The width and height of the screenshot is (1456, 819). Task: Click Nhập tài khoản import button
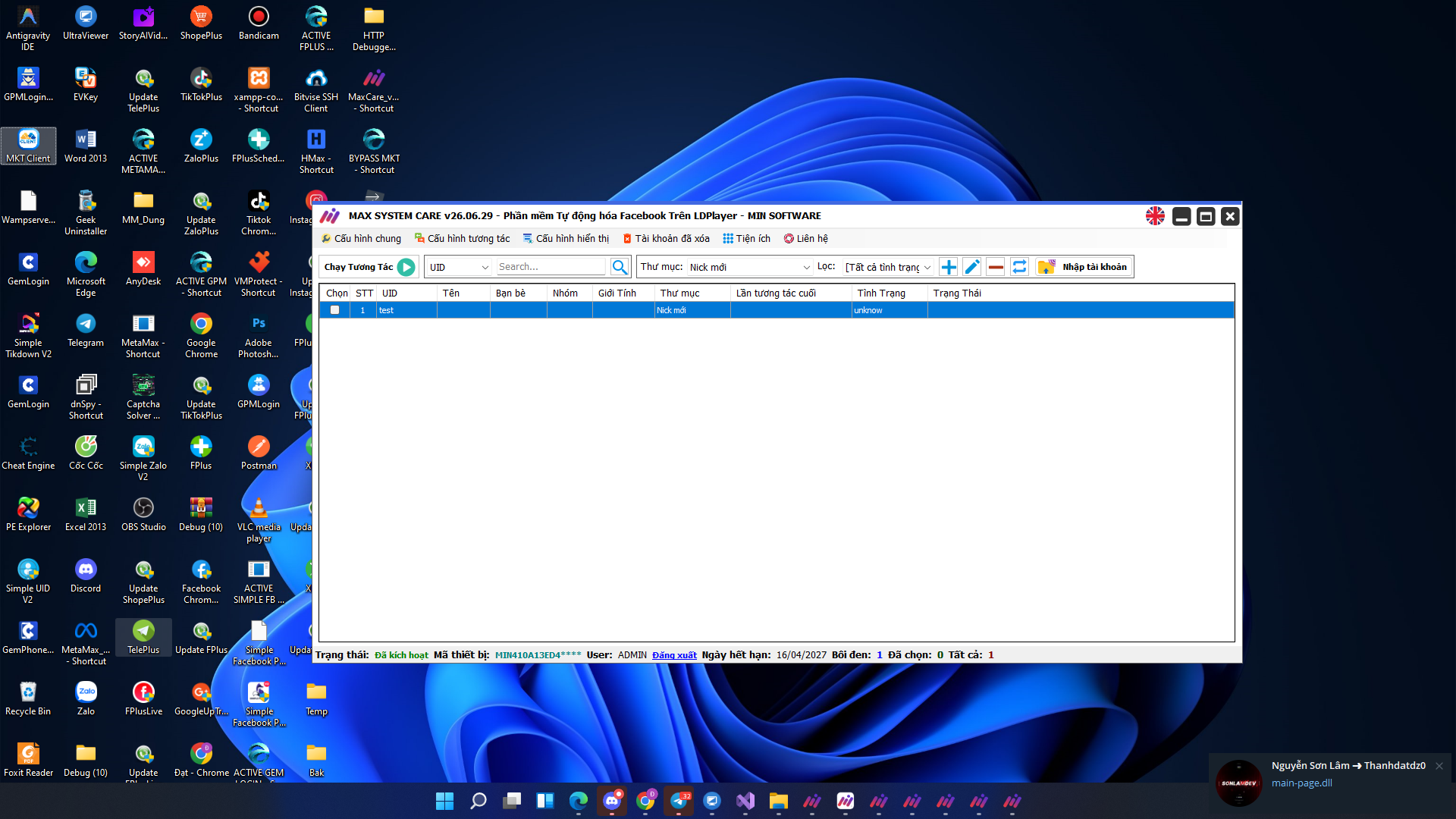pos(1084,267)
